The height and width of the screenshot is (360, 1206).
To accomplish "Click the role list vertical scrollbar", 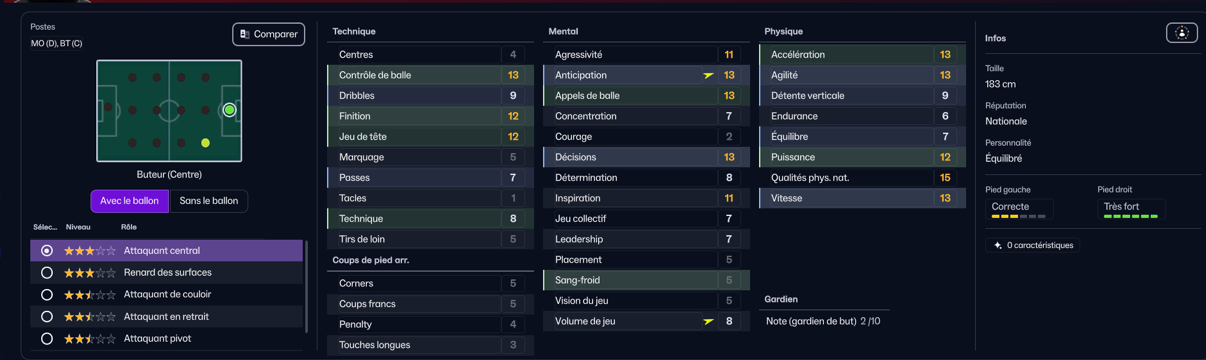I will [306, 285].
